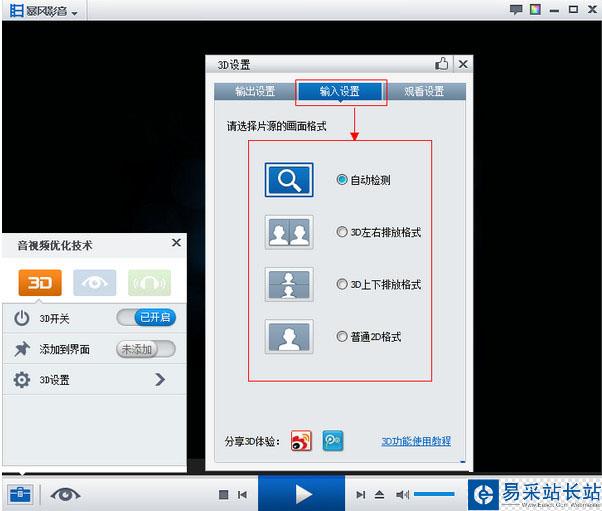This screenshot has width=602, height=511.
Task: Share via the blue Tencent Weibo icon
Action: (333, 441)
